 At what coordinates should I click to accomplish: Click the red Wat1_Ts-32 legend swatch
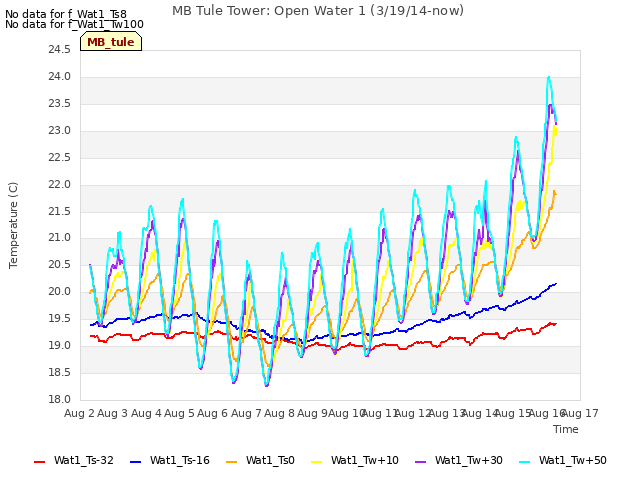point(40,462)
